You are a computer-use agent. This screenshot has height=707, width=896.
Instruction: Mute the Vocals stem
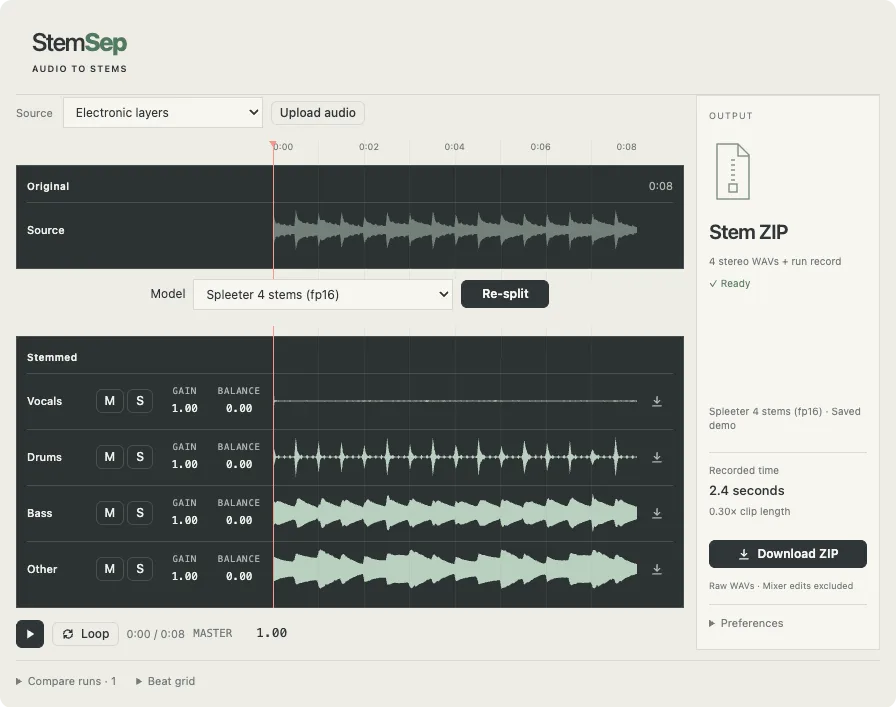tap(110, 401)
